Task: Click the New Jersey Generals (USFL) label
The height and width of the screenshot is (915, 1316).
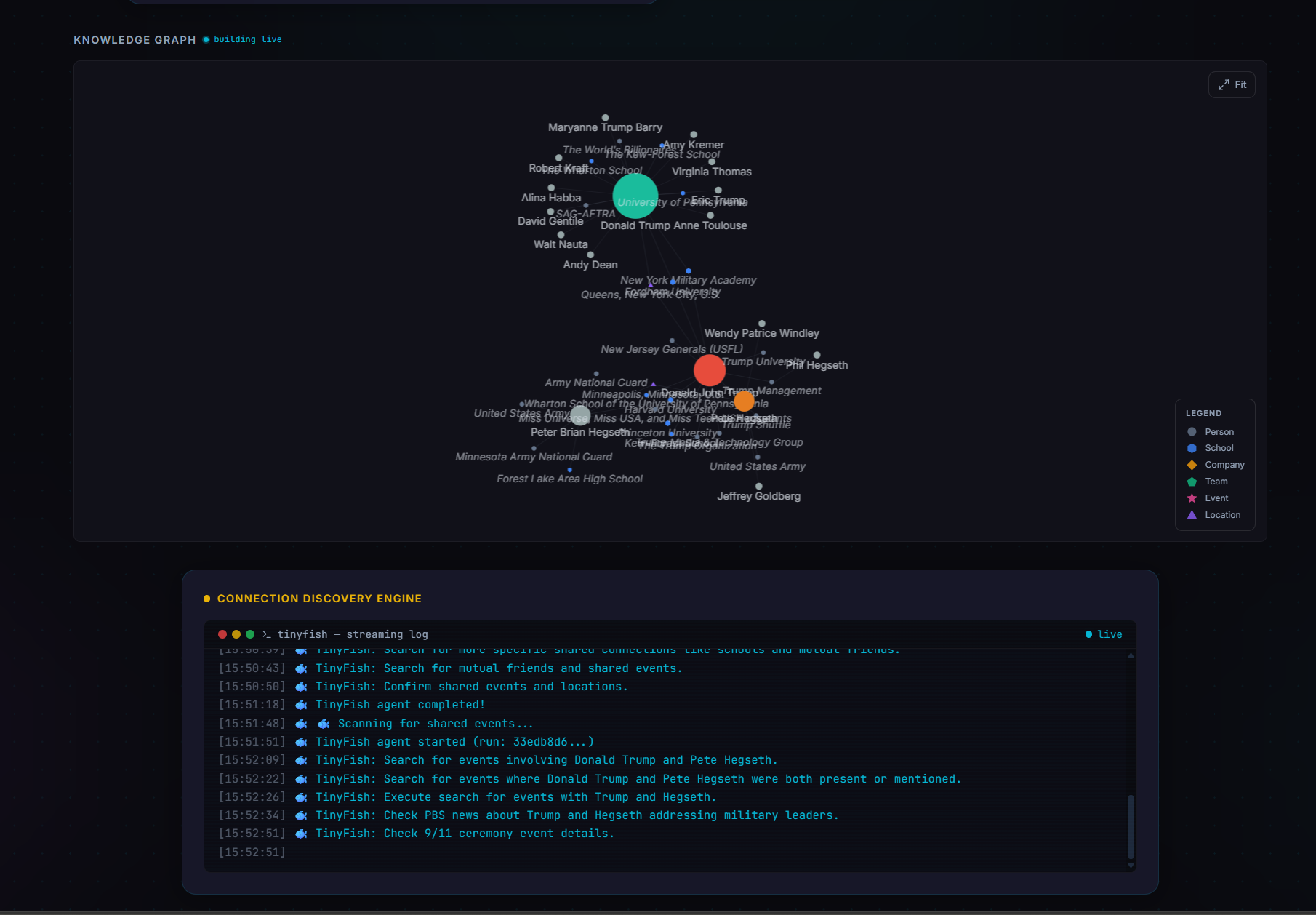Action: tap(672, 349)
